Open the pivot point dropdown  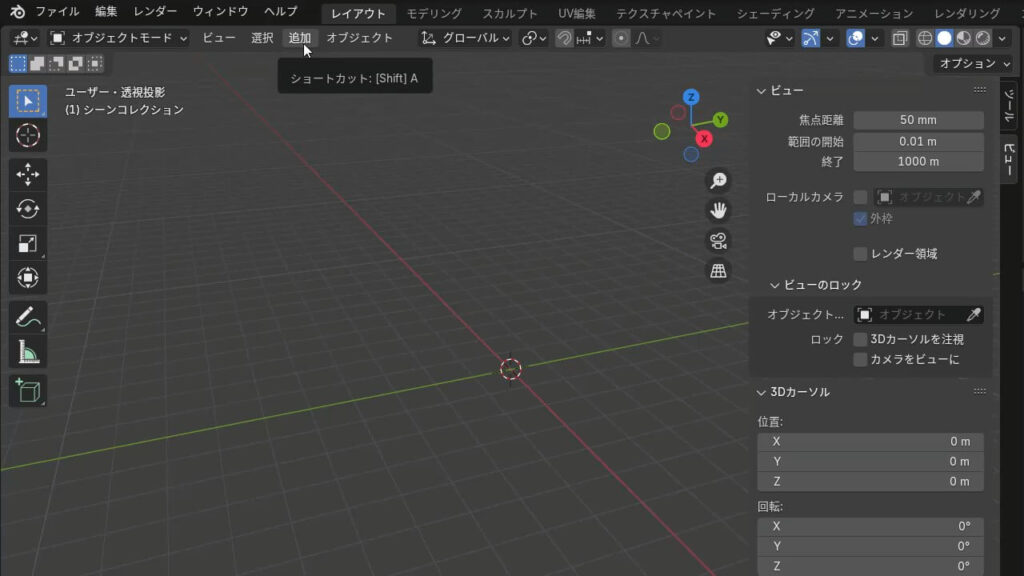click(534, 38)
